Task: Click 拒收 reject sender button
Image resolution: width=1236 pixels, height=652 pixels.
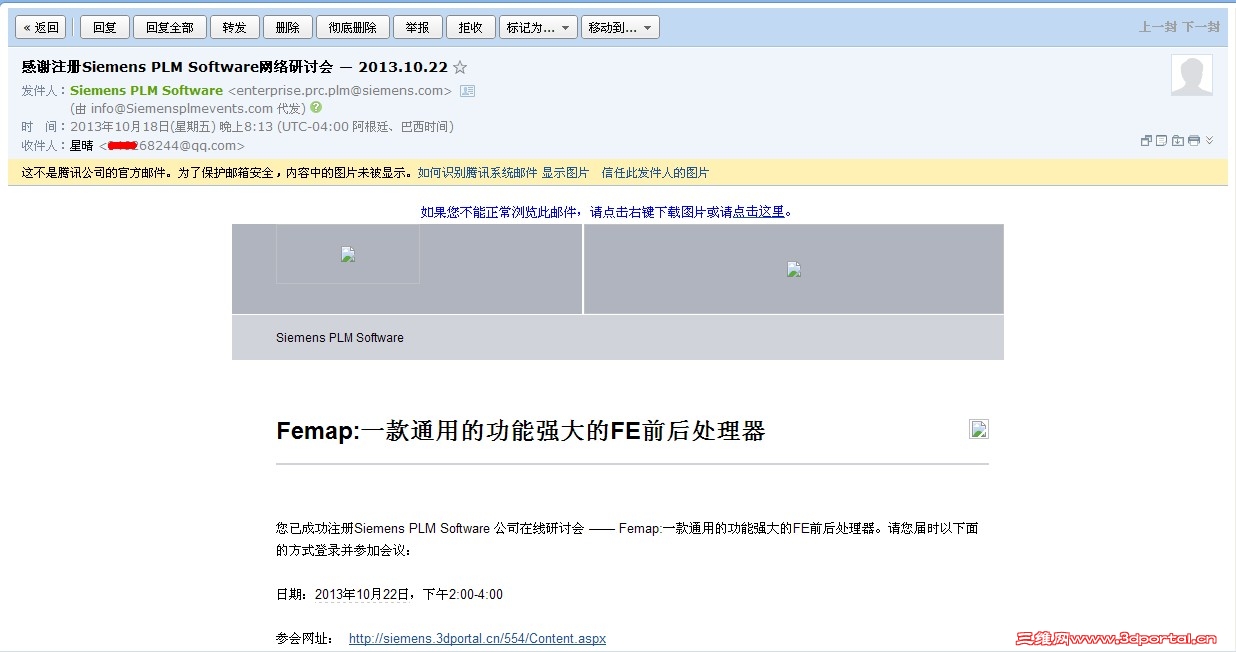Action: coord(471,28)
